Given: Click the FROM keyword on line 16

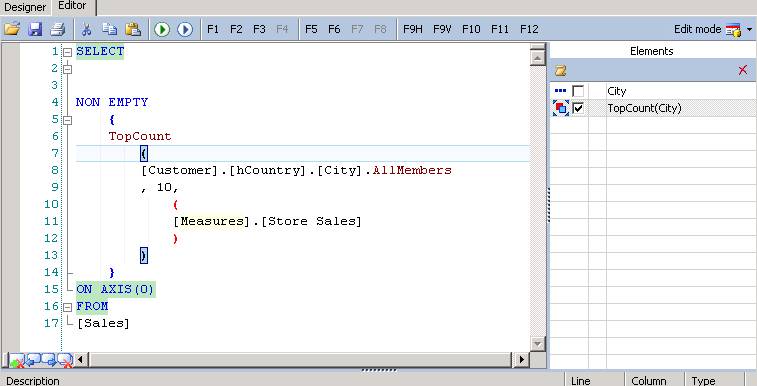Looking at the screenshot, I should click(x=92, y=306).
